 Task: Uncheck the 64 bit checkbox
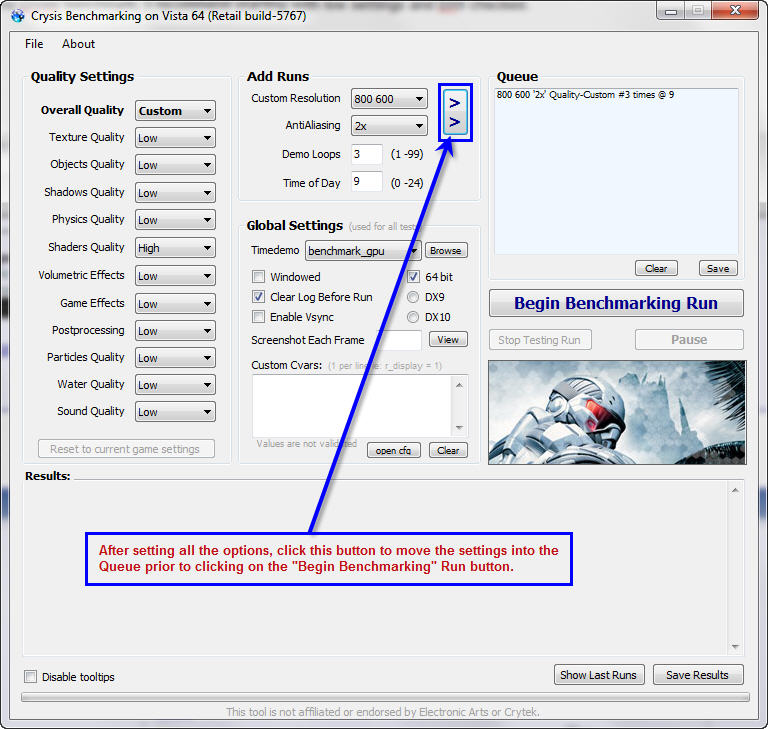(x=413, y=277)
